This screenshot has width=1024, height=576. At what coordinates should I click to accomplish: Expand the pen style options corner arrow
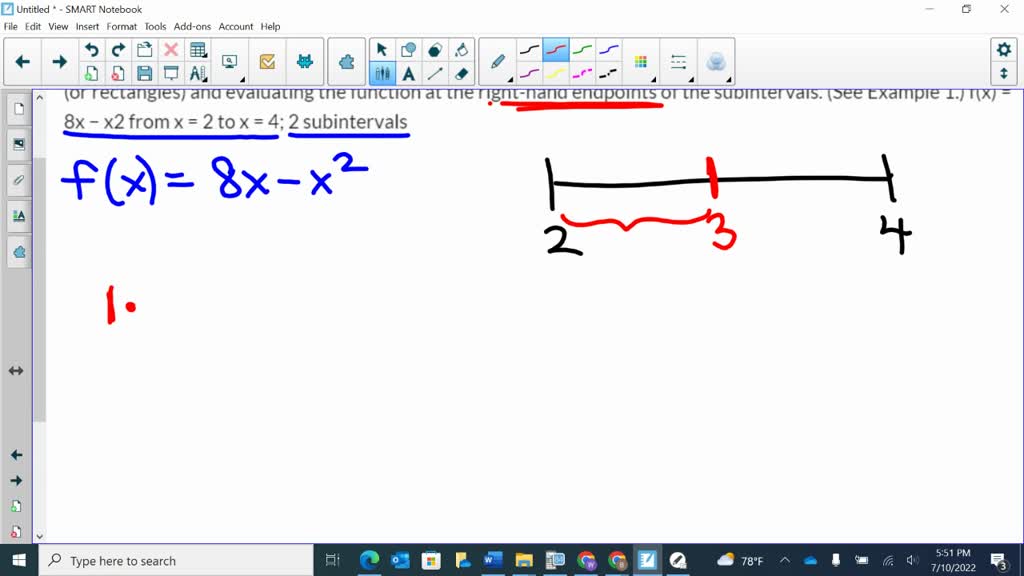(x=512, y=78)
